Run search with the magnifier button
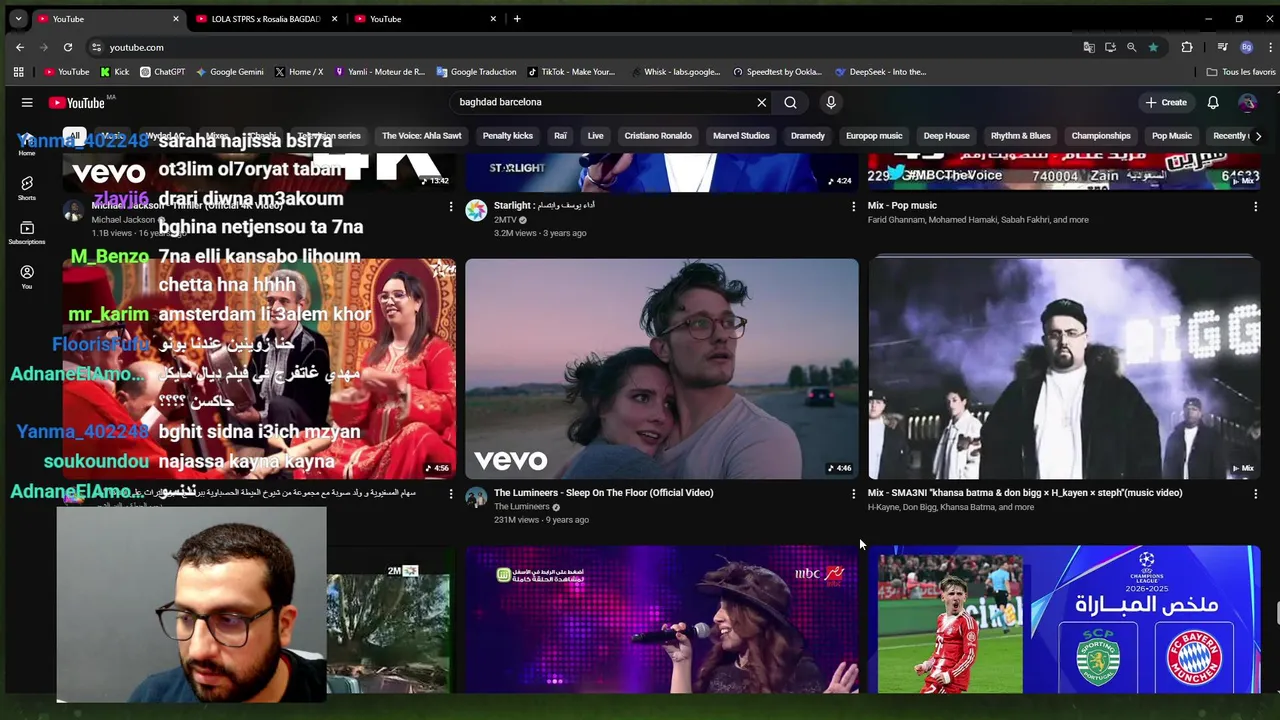The height and width of the screenshot is (720, 1280). [x=790, y=102]
